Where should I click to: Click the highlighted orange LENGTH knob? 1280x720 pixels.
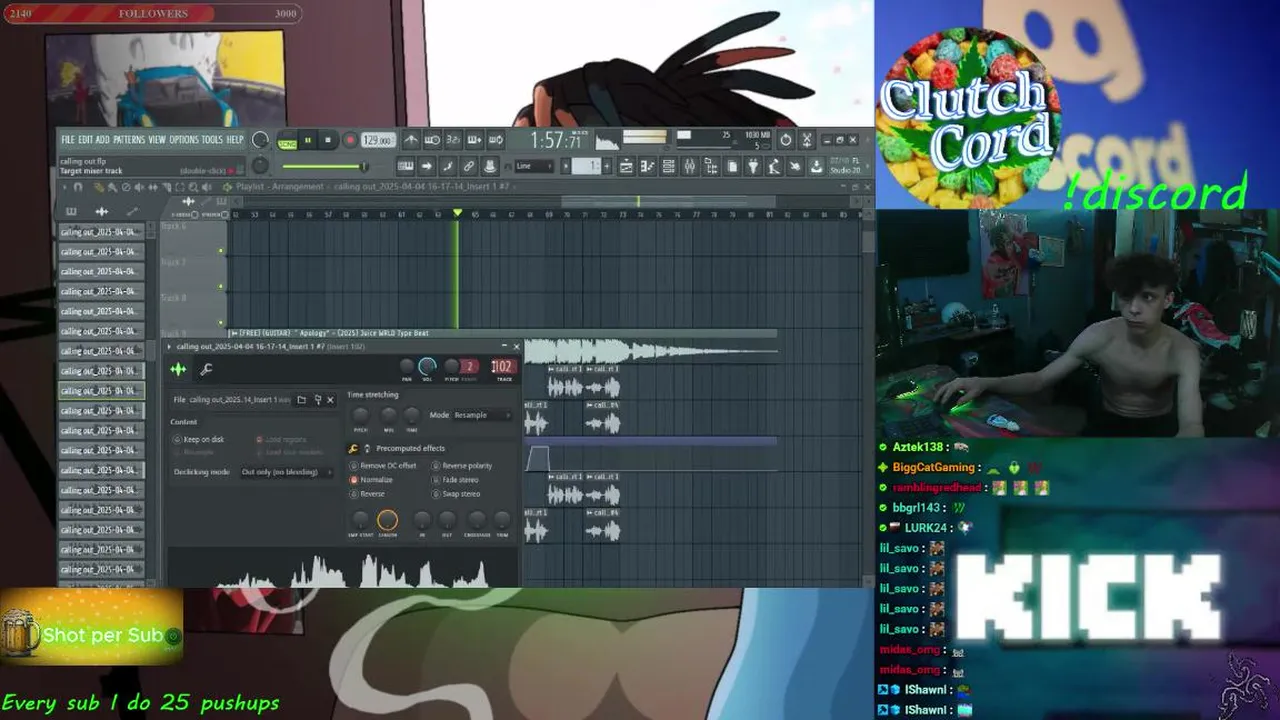(387, 520)
